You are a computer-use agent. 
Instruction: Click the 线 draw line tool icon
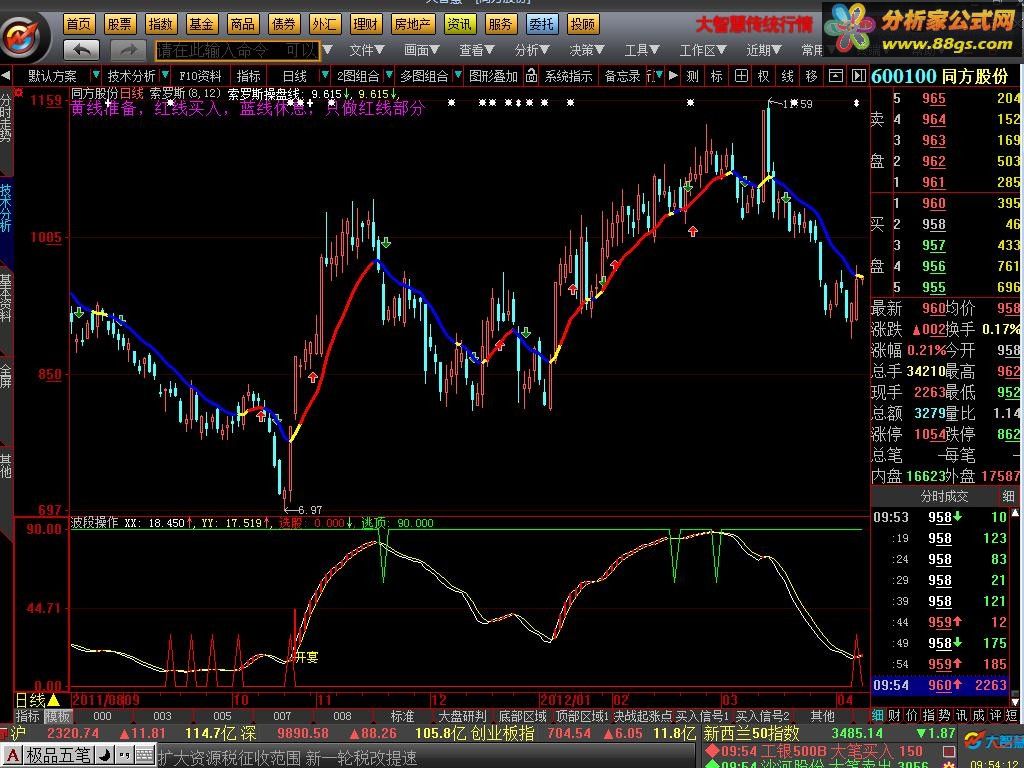[x=788, y=76]
